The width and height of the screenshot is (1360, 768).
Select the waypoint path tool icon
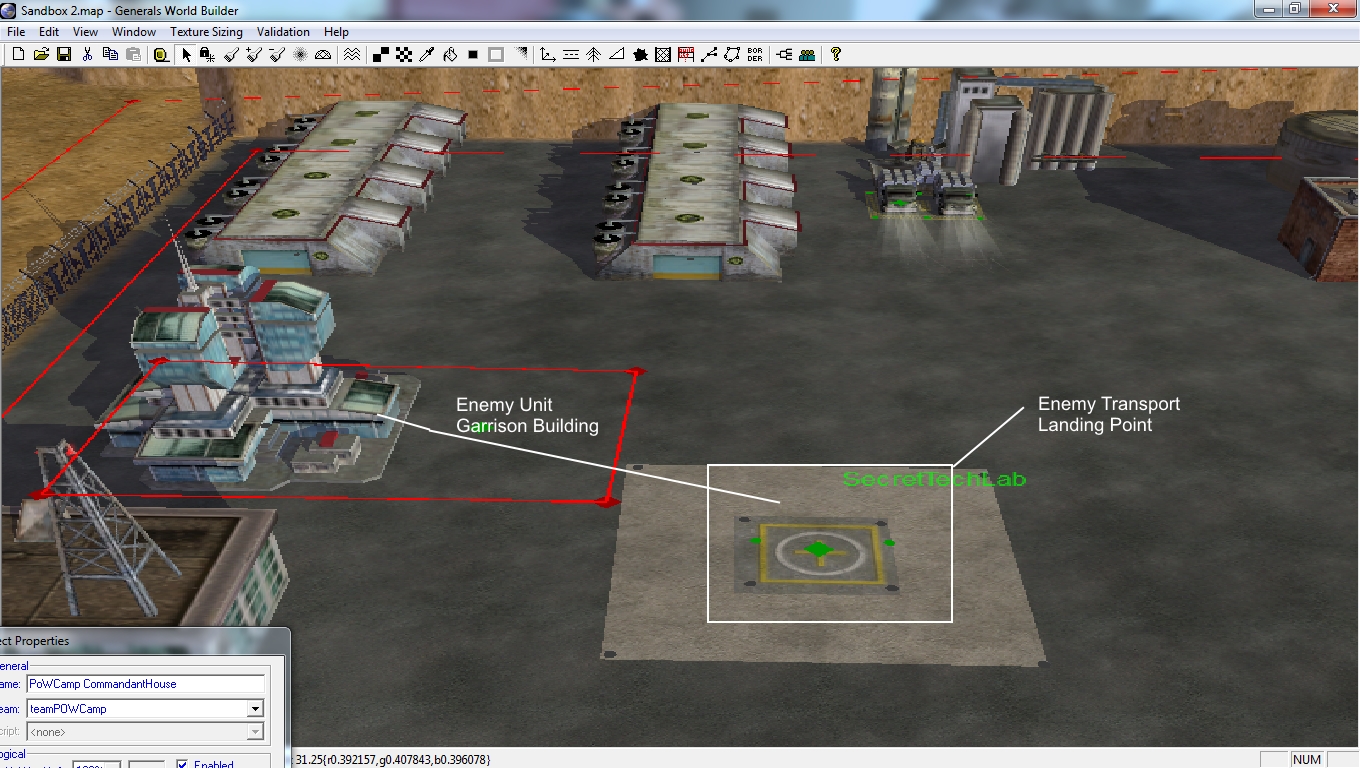point(709,55)
